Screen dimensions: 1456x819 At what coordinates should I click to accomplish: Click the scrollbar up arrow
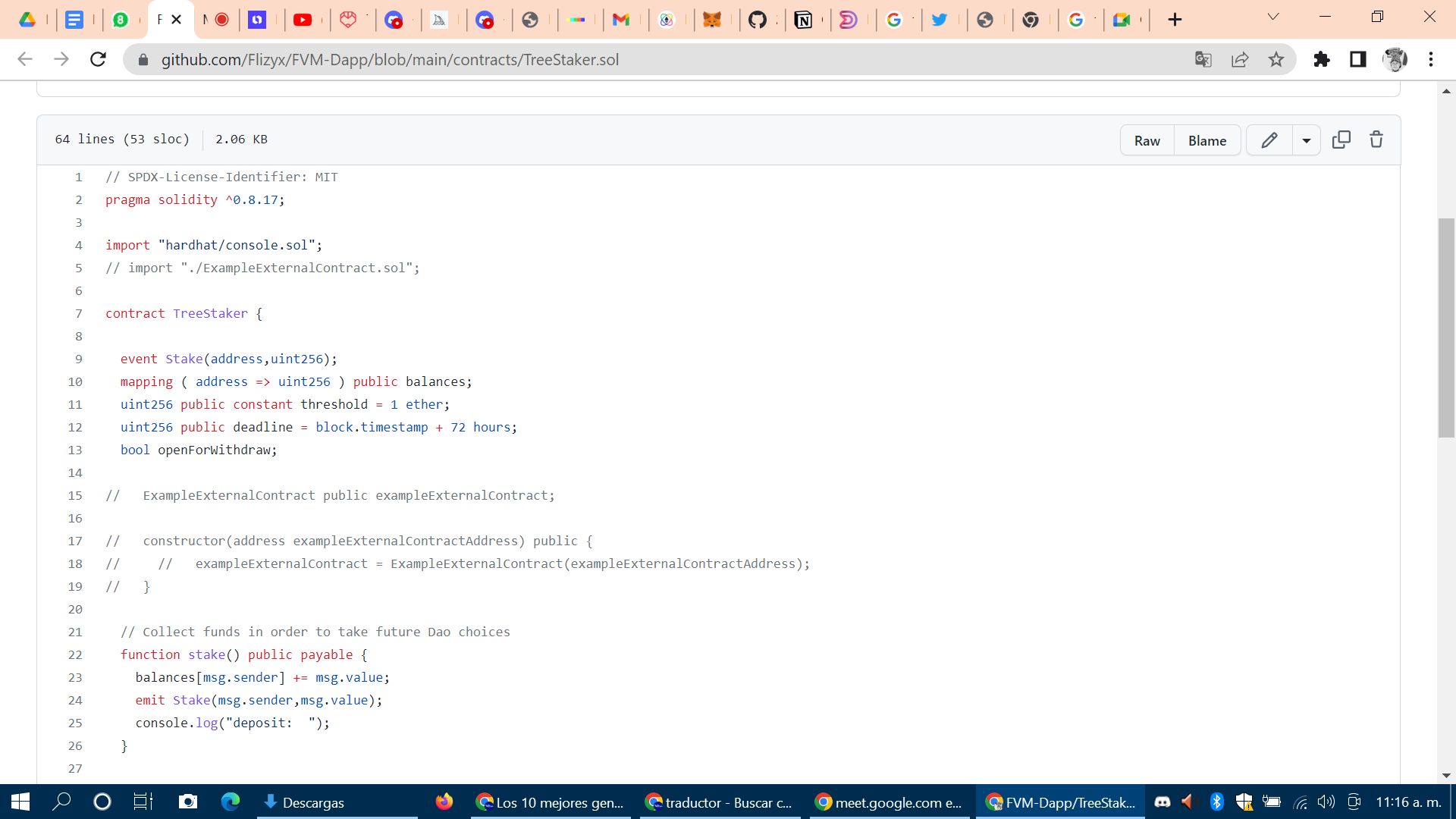pyautogui.click(x=1446, y=91)
